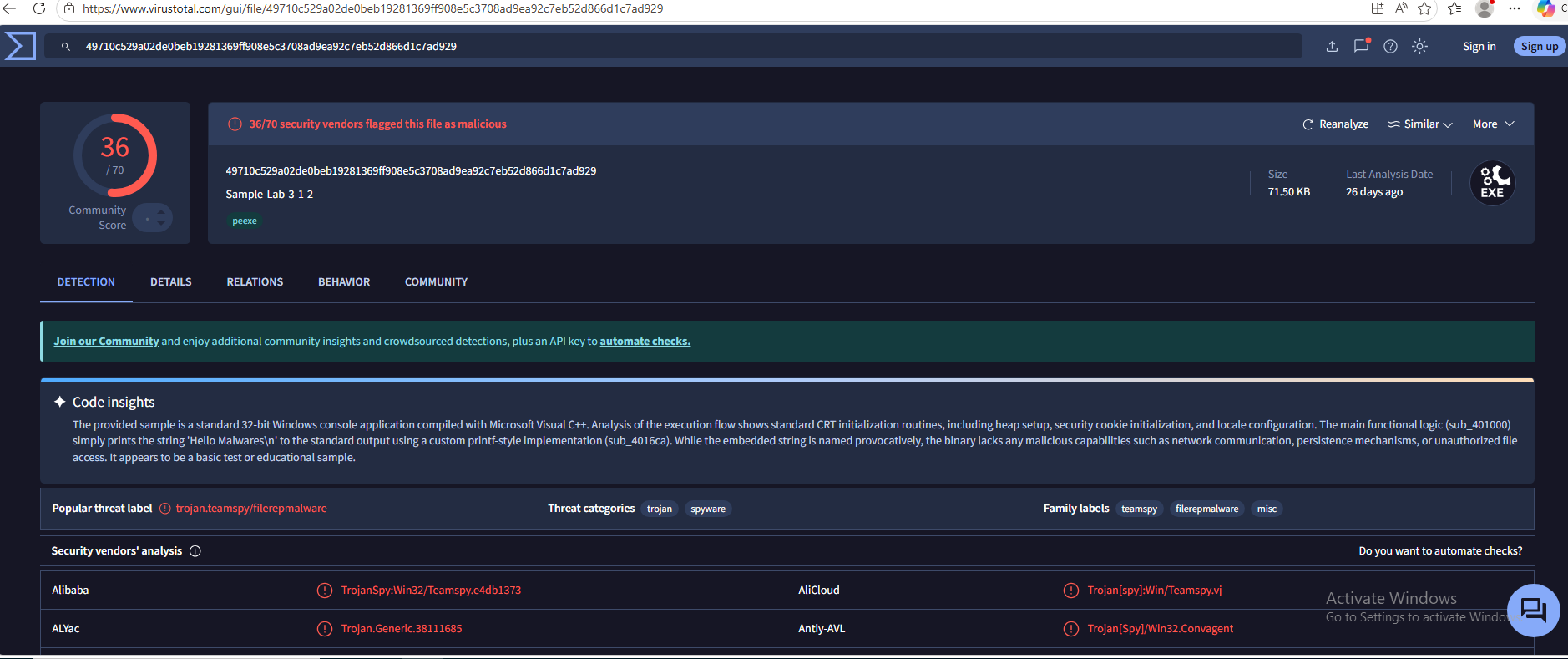Expand the More dropdown
The width and height of the screenshot is (1568, 659).
1494,124
